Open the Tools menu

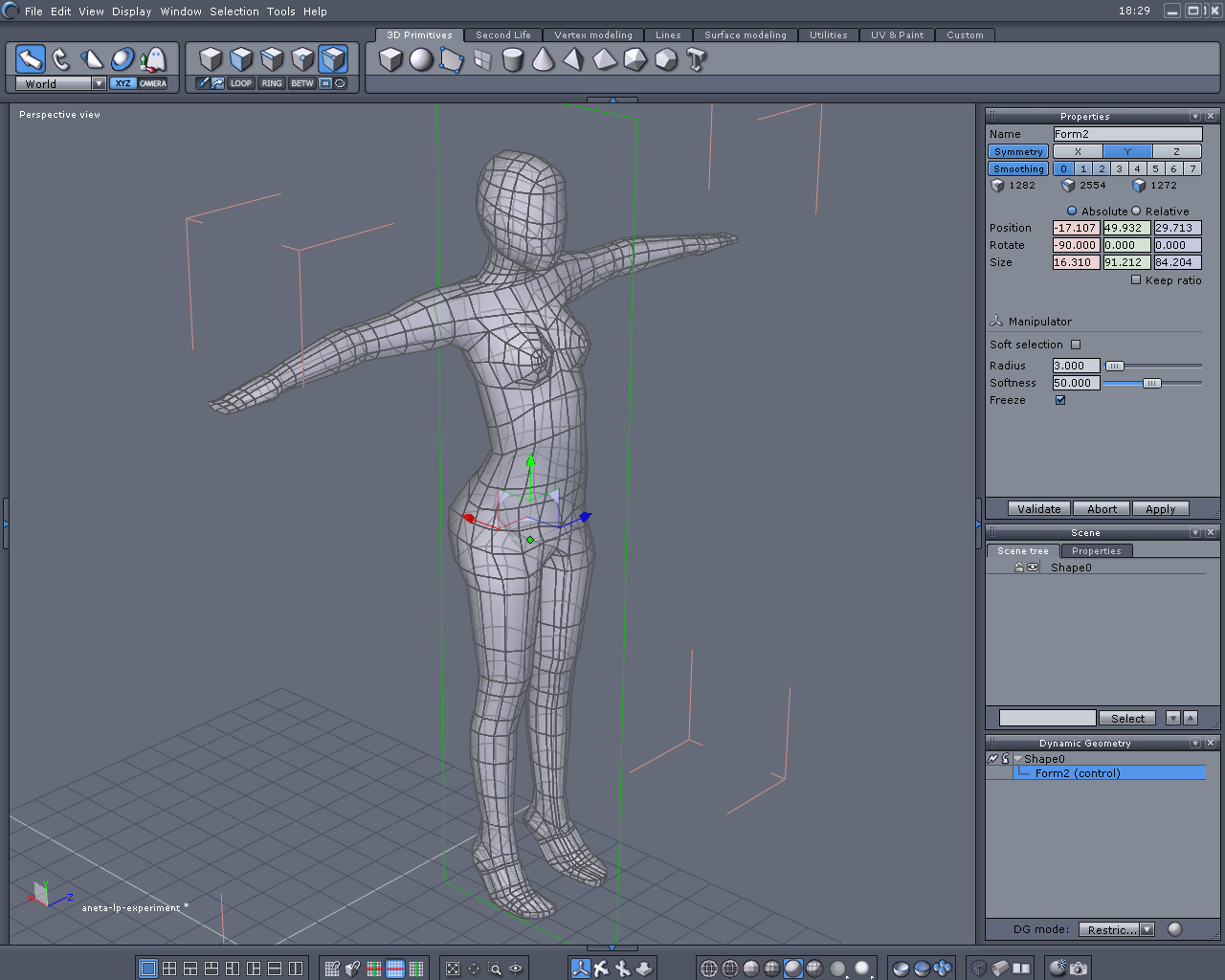tap(280, 11)
